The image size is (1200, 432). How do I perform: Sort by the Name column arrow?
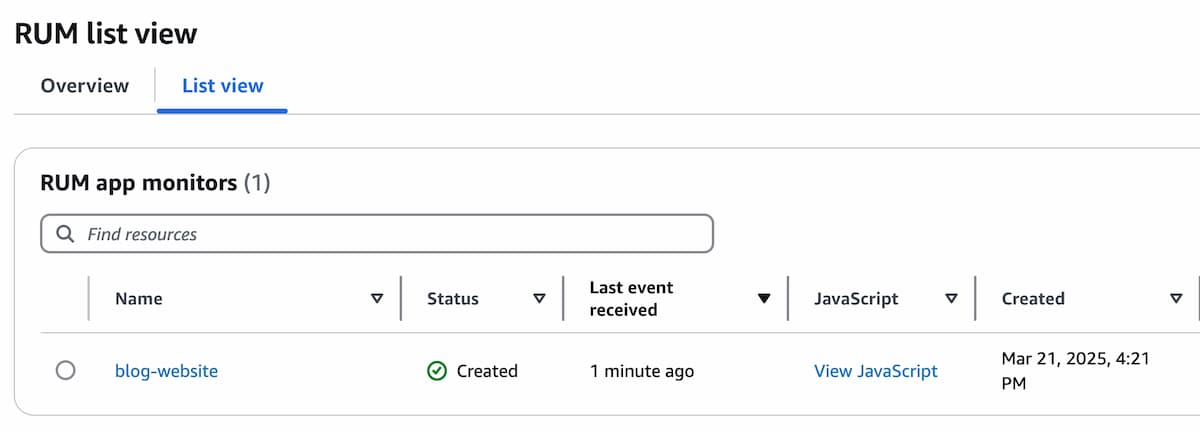(x=377, y=299)
